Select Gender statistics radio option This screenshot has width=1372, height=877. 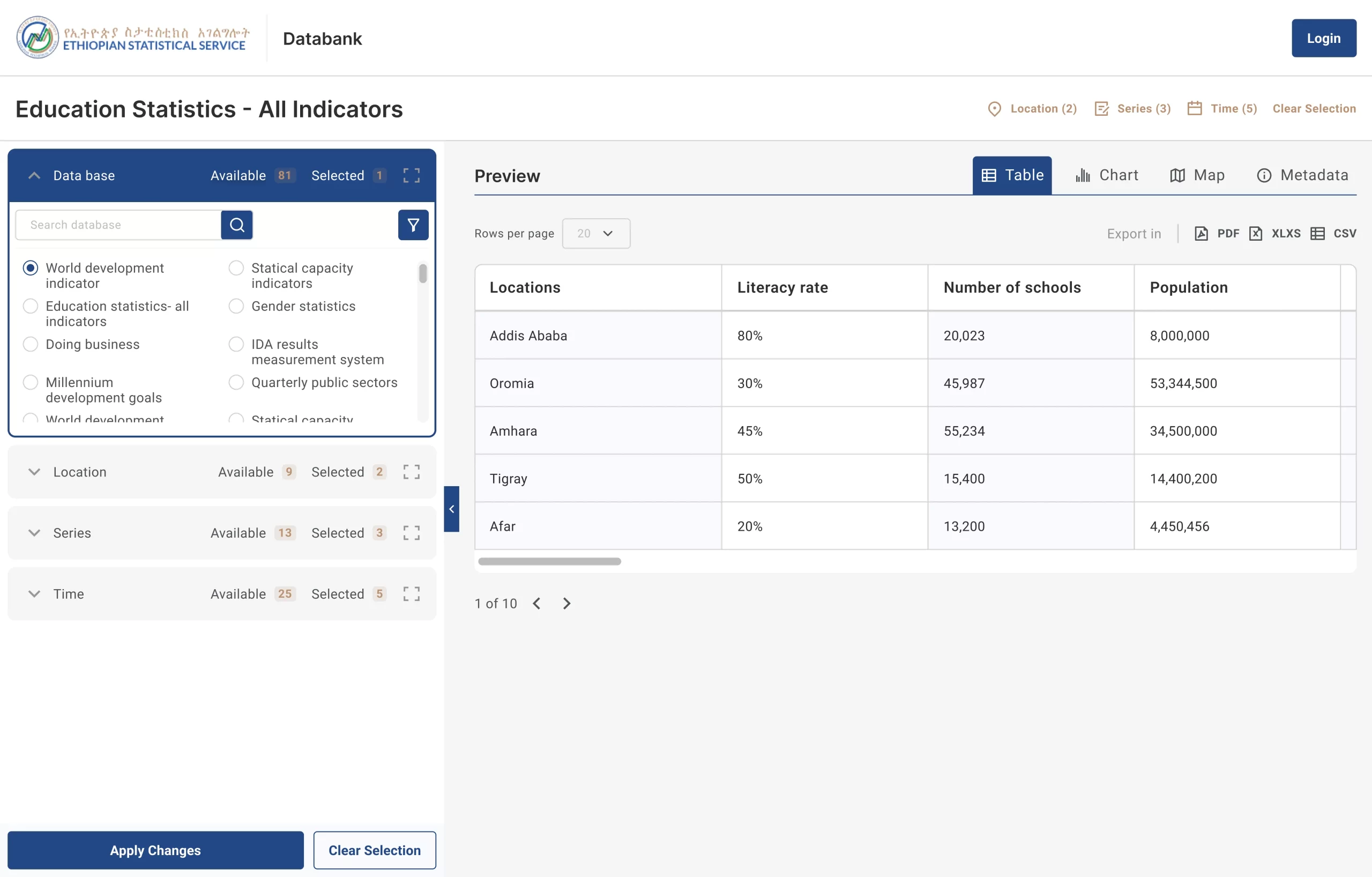point(236,306)
